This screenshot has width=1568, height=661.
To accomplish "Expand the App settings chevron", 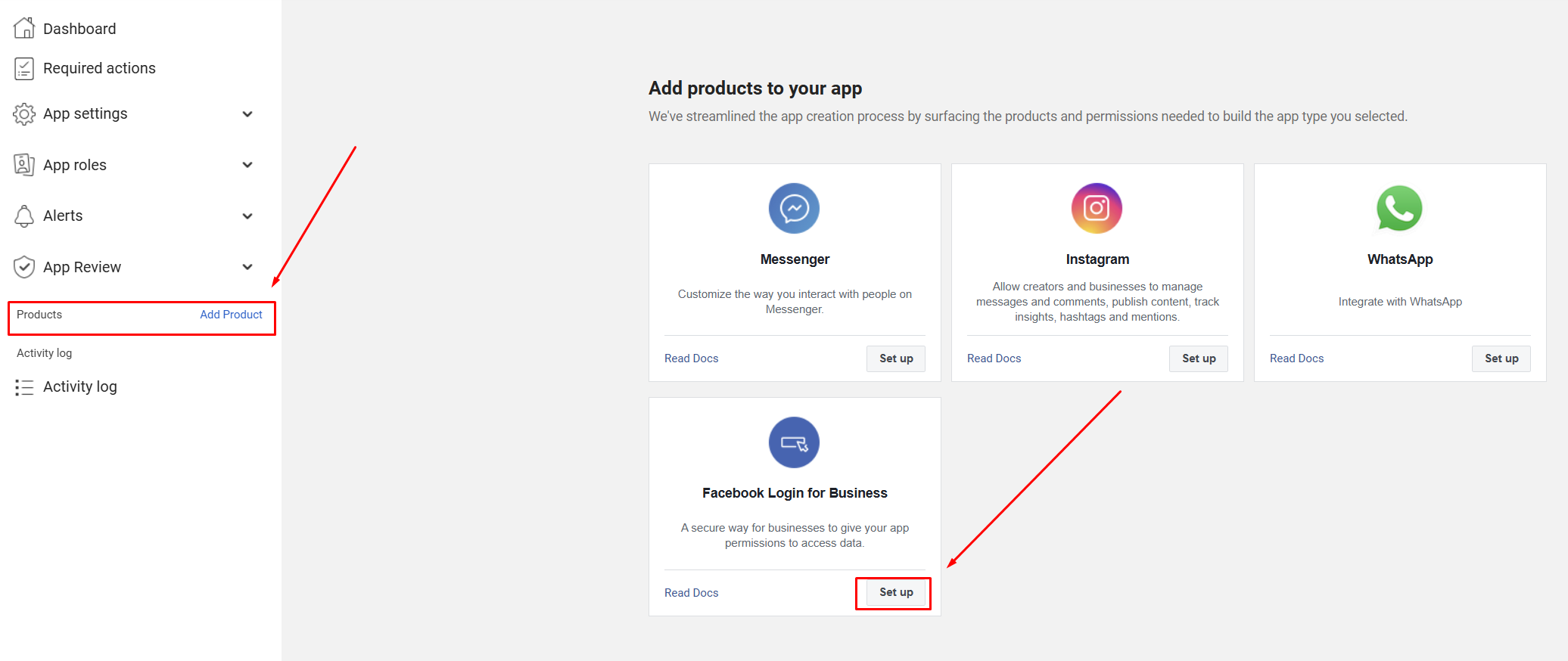I will coord(247,114).
